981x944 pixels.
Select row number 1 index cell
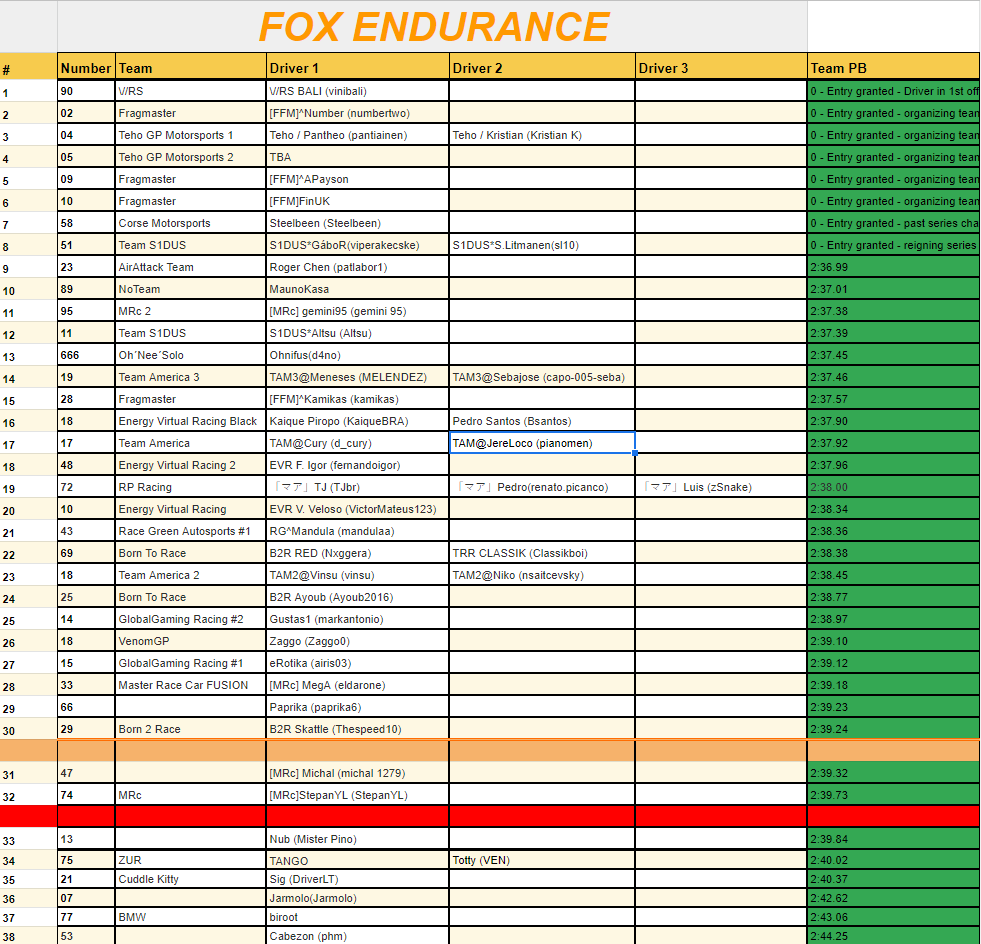[28, 91]
